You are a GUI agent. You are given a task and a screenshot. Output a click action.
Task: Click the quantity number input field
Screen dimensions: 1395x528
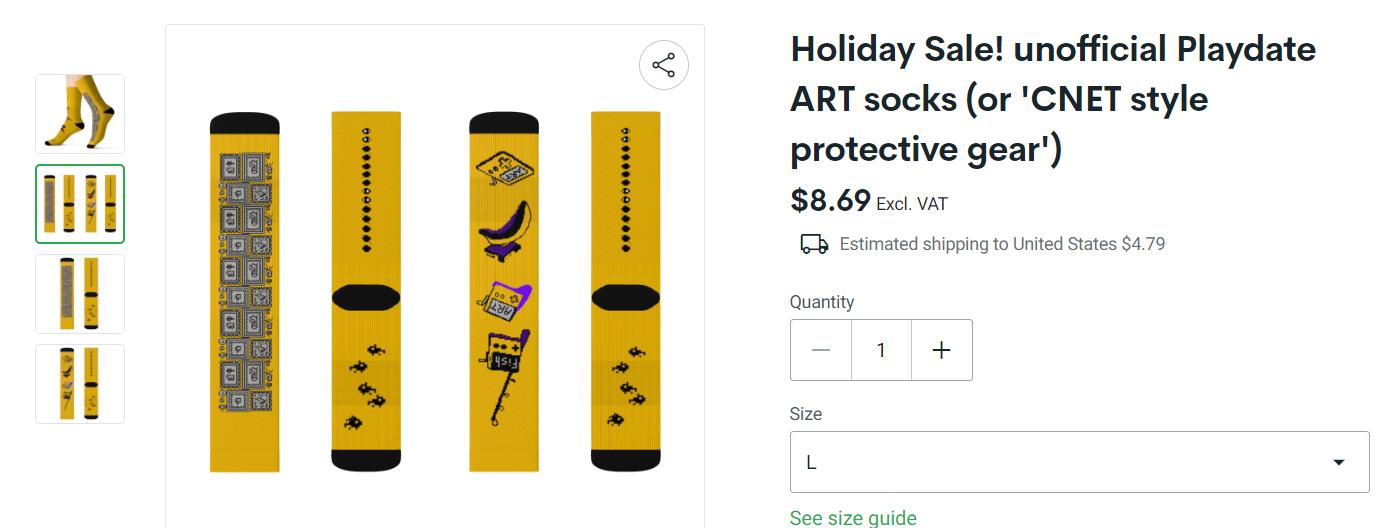(881, 350)
